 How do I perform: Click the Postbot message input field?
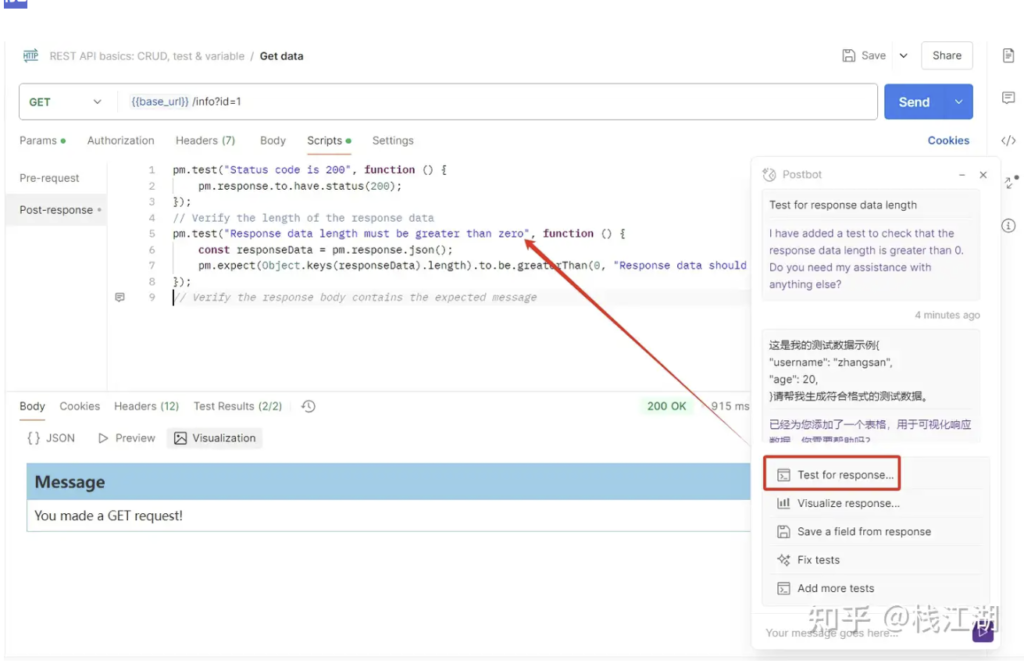pyautogui.click(x=860, y=632)
